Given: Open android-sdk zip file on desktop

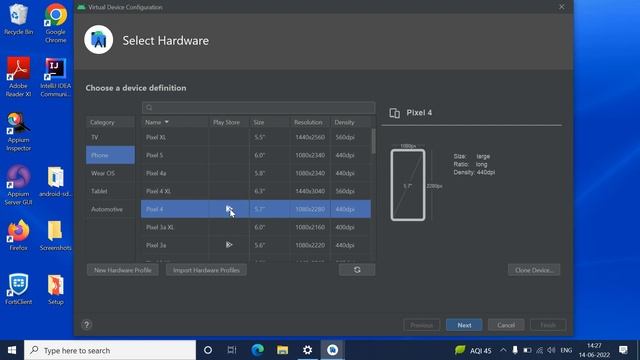Looking at the screenshot, I should click(x=56, y=182).
